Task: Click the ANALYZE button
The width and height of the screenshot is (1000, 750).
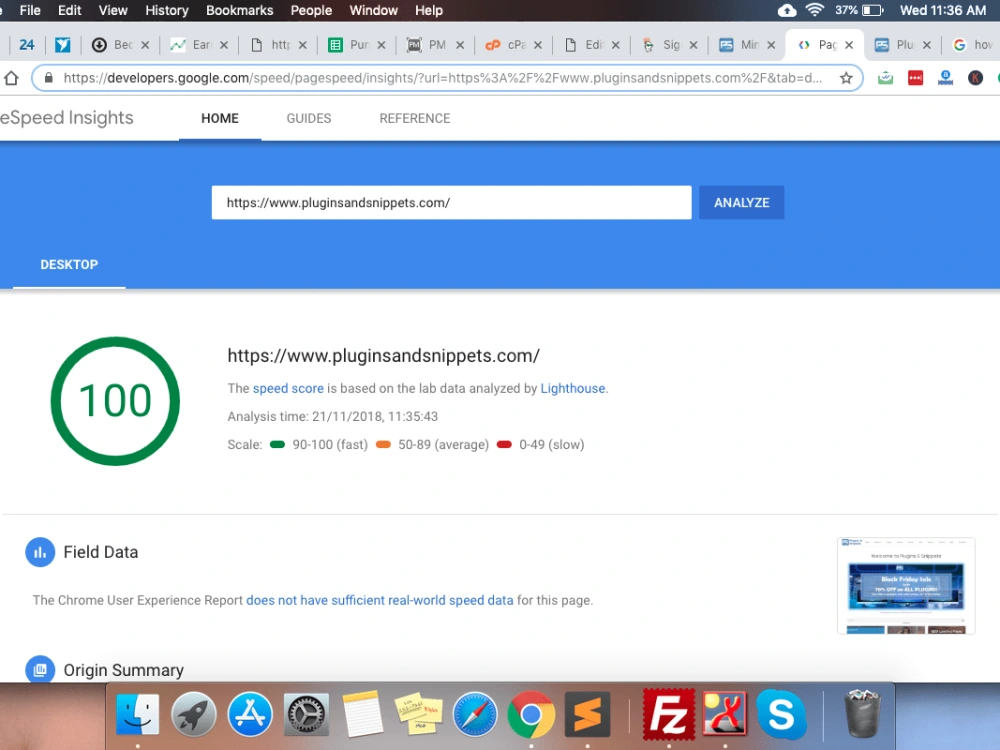Action: pos(741,203)
